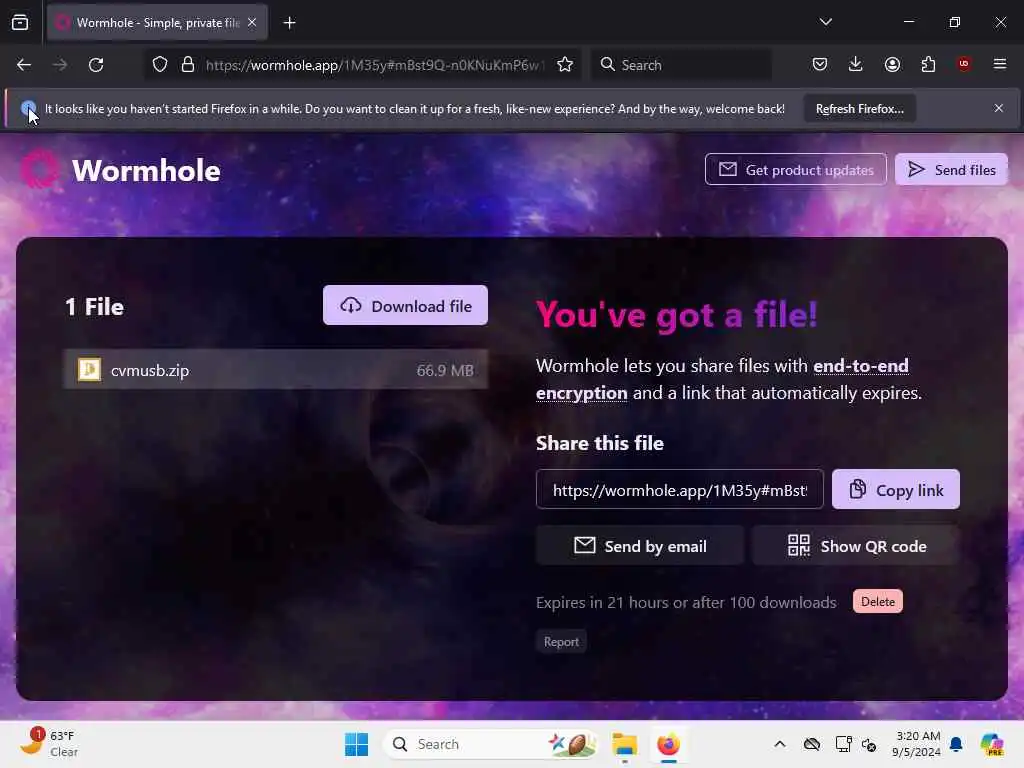Bookmark this page with star icon
This screenshot has height=768, width=1024.
click(x=565, y=65)
